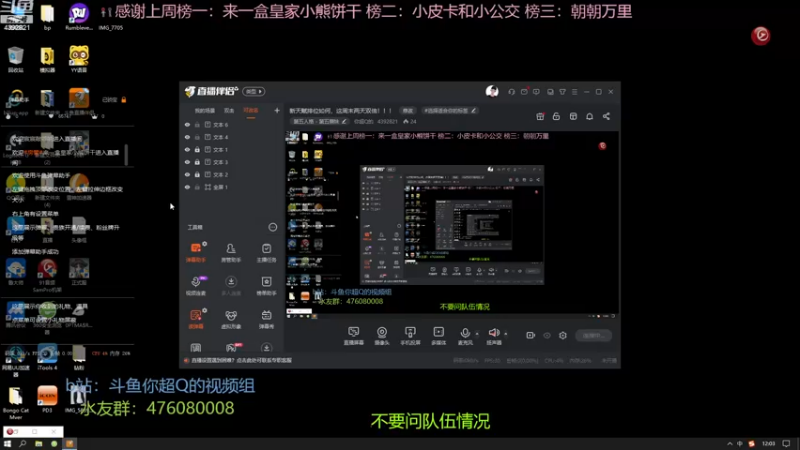Open the 多人连麦 download tool
Viewport: 800px width, 450px height.
tap(231, 286)
